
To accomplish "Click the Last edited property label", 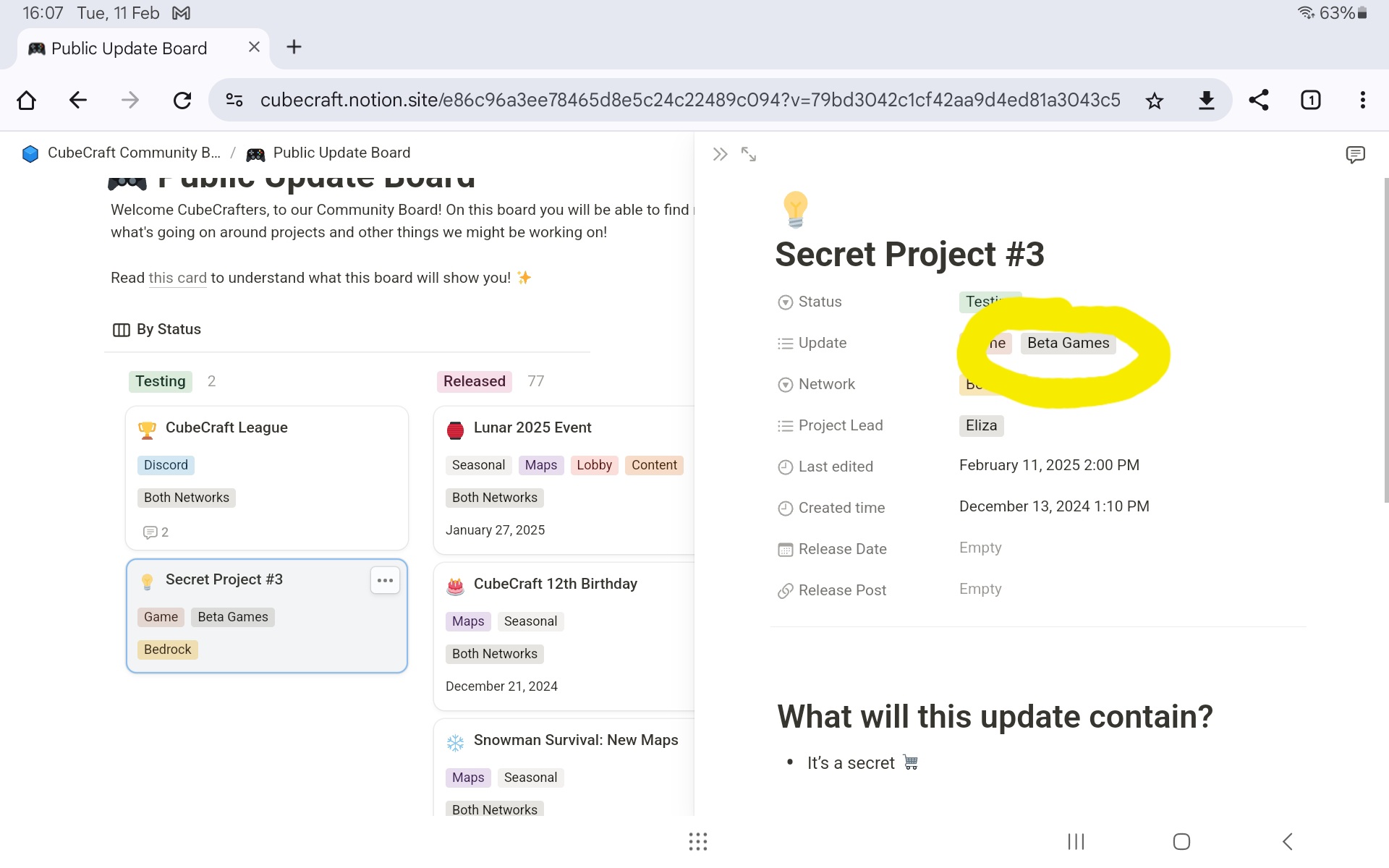I will point(825,467).
